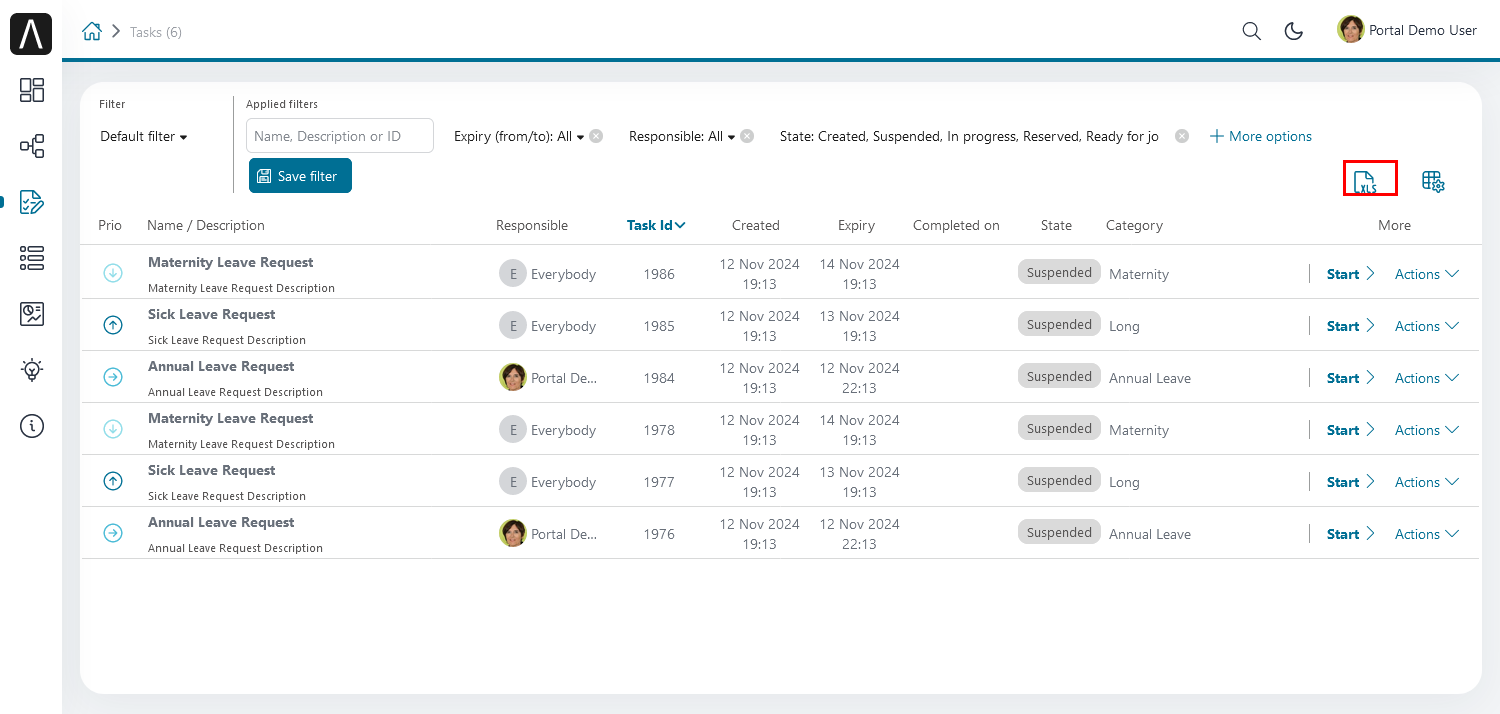Open the column configuration icon

[1433, 181]
